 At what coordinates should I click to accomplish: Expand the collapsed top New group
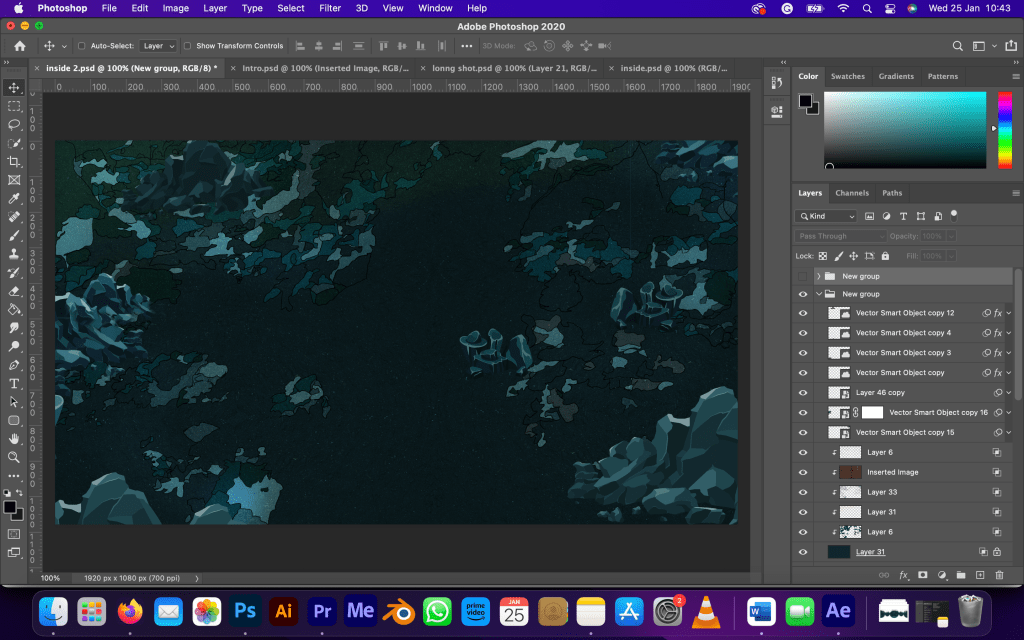coord(818,276)
